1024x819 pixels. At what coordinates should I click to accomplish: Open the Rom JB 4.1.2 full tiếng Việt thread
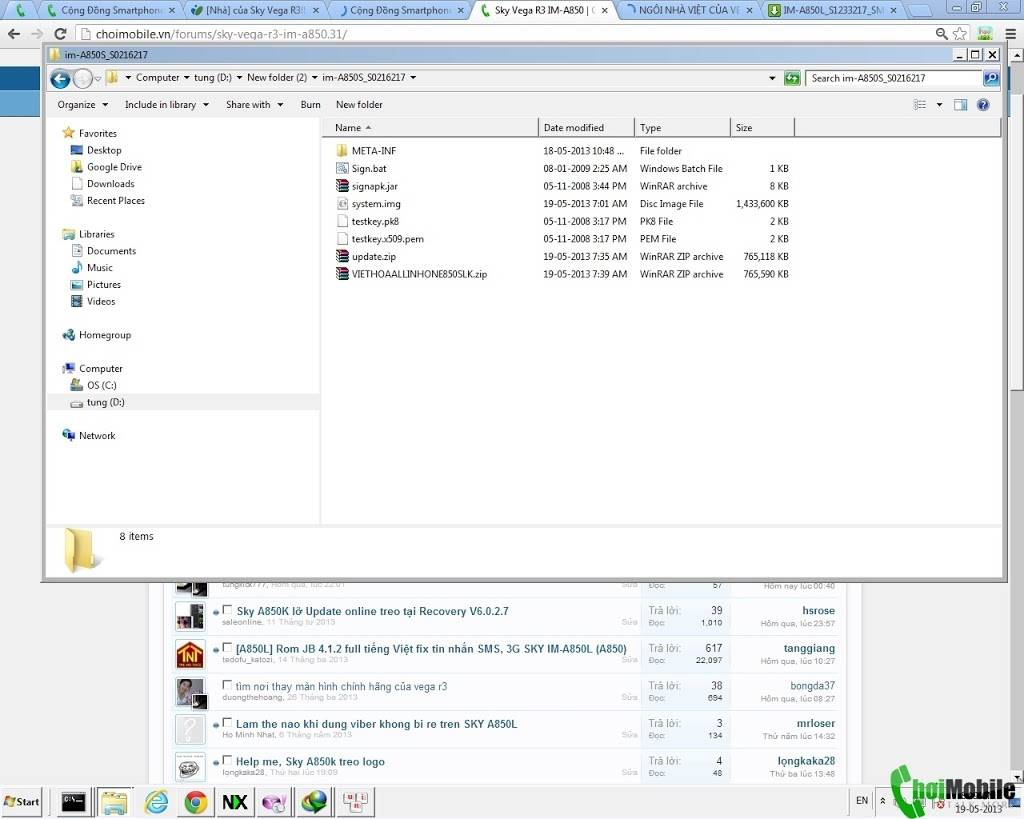[x=431, y=649]
